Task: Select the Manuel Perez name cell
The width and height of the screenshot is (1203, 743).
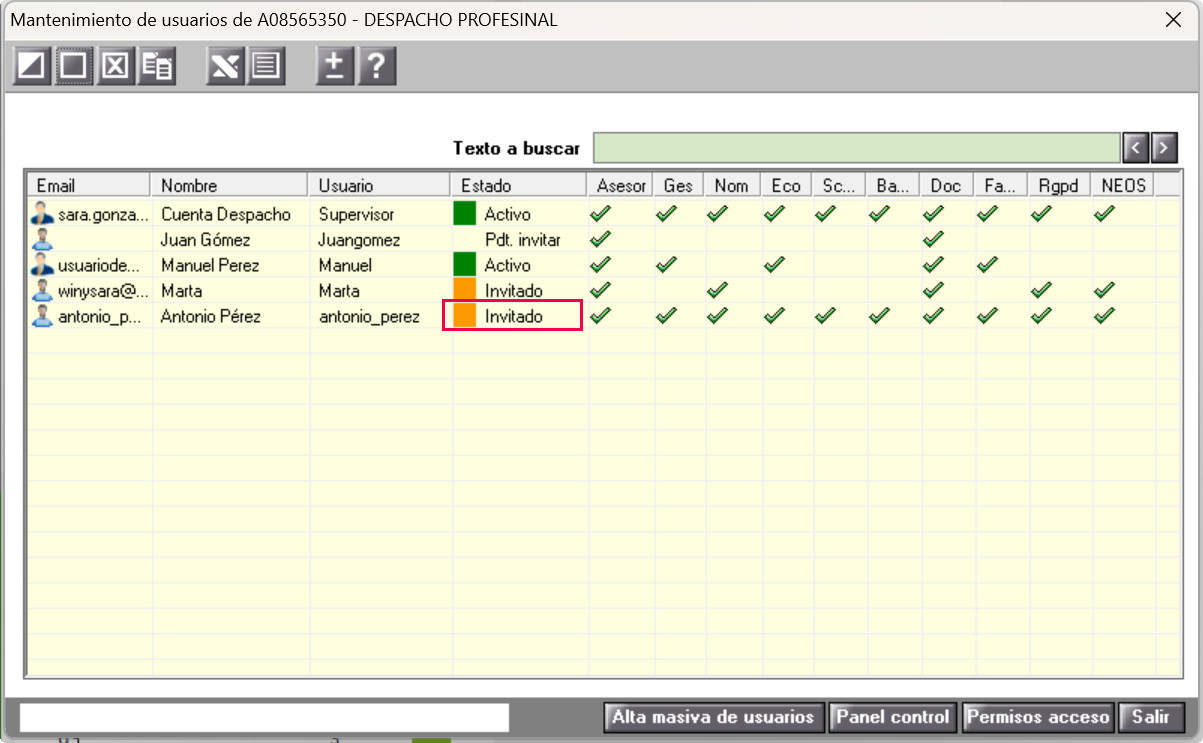Action: [210, 266]
